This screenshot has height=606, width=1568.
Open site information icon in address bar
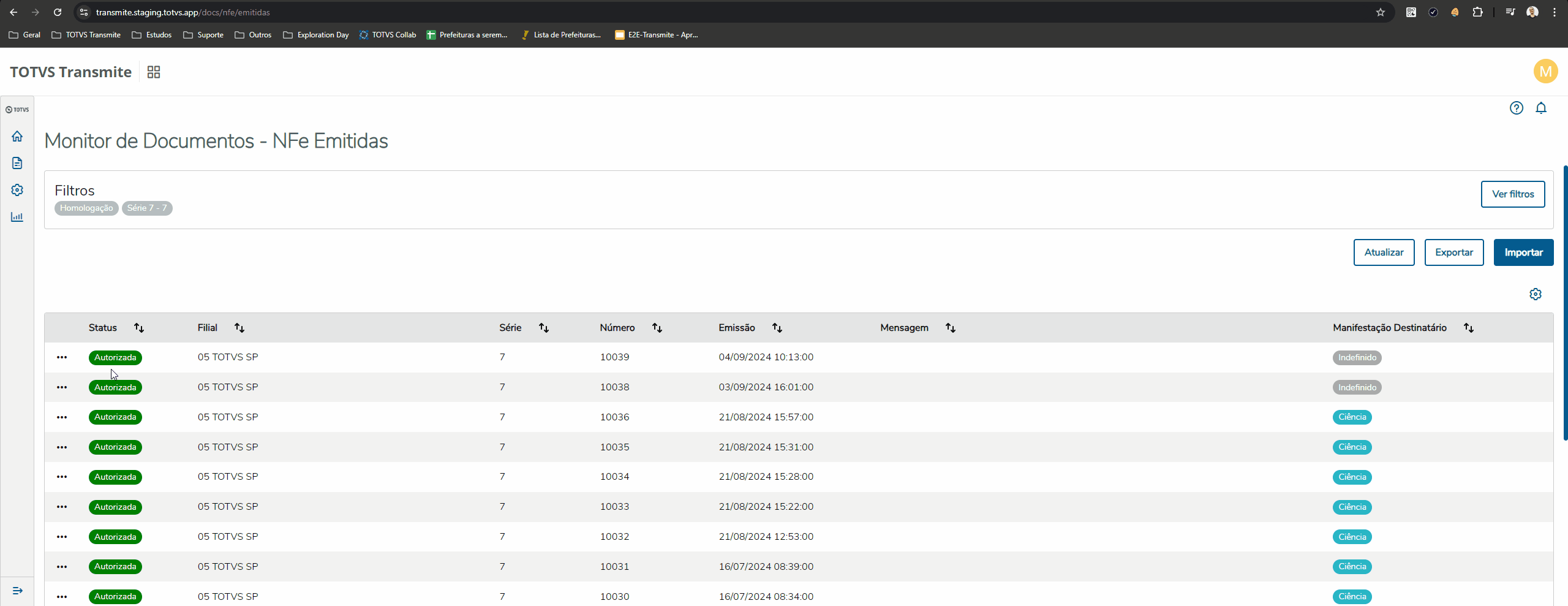pos(84,12)
